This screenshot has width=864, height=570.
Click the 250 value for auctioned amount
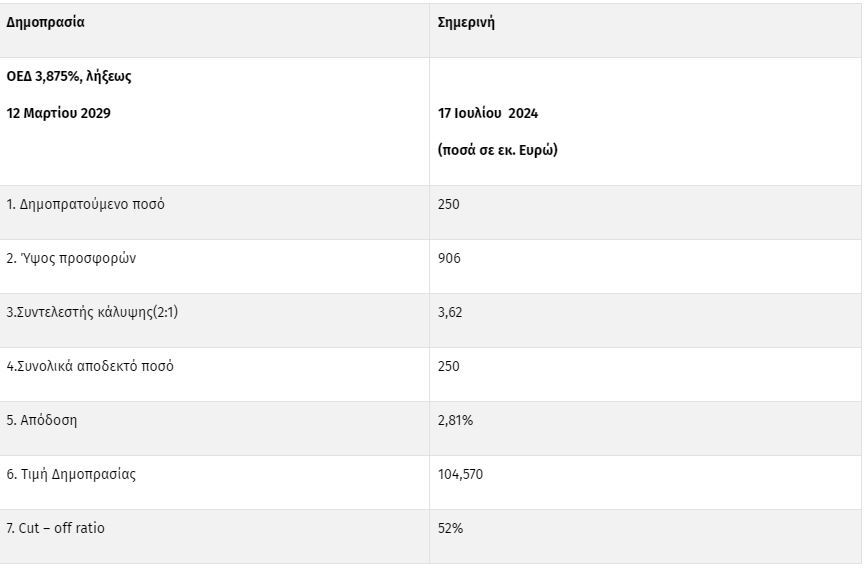449,205
